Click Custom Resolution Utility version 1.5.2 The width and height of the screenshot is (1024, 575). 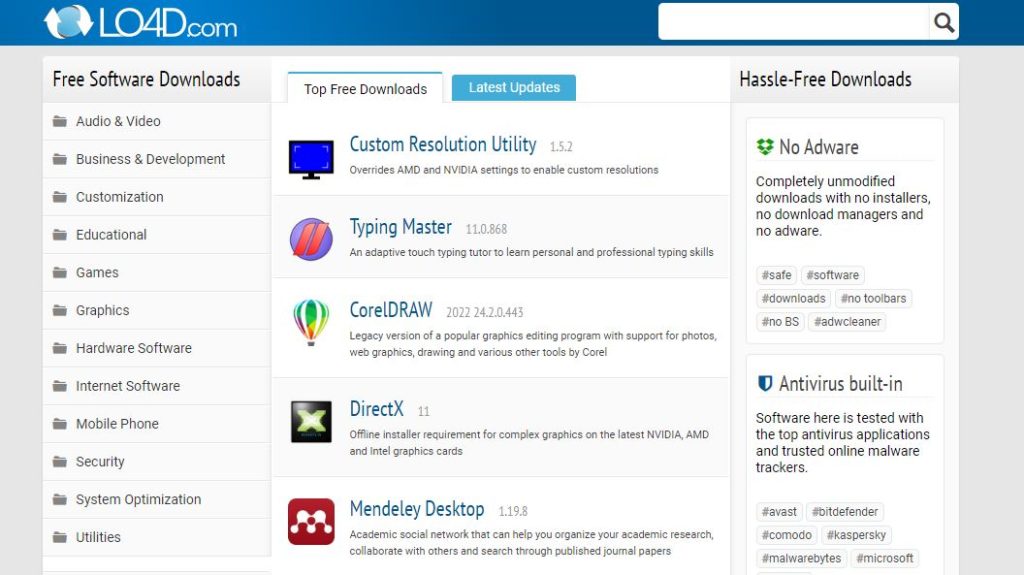coord(561,146)
